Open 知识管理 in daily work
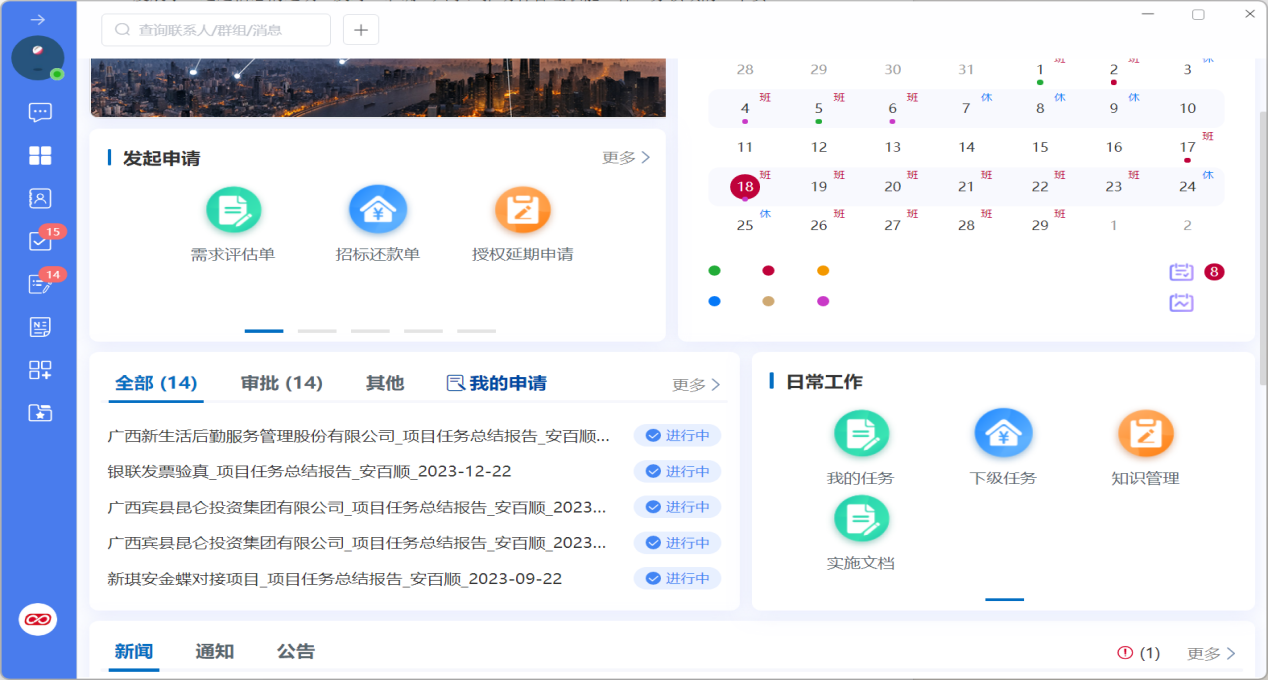This screenshot has width=1268, height=680. click(x=1145, y=435)
